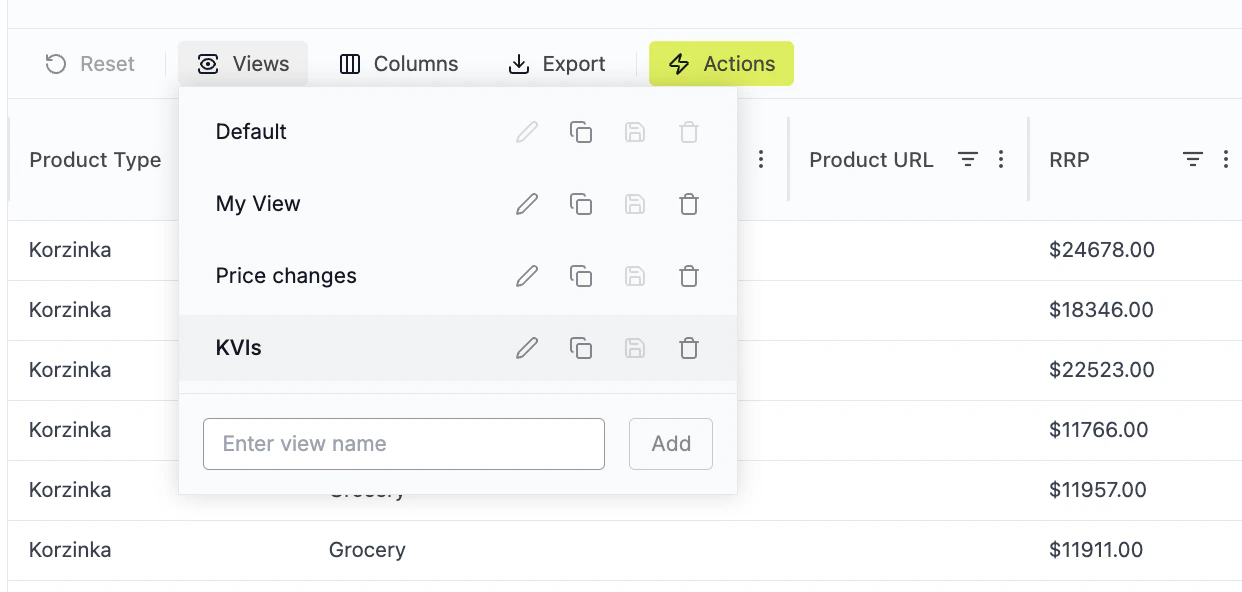Open the Product URL column options menu

click(1001, 160)
